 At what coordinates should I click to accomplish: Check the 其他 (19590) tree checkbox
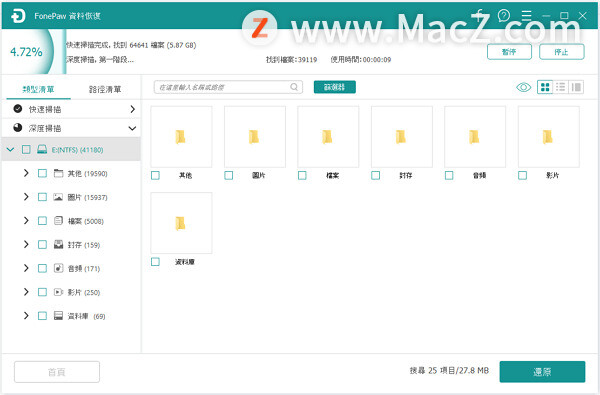[42, 173]
